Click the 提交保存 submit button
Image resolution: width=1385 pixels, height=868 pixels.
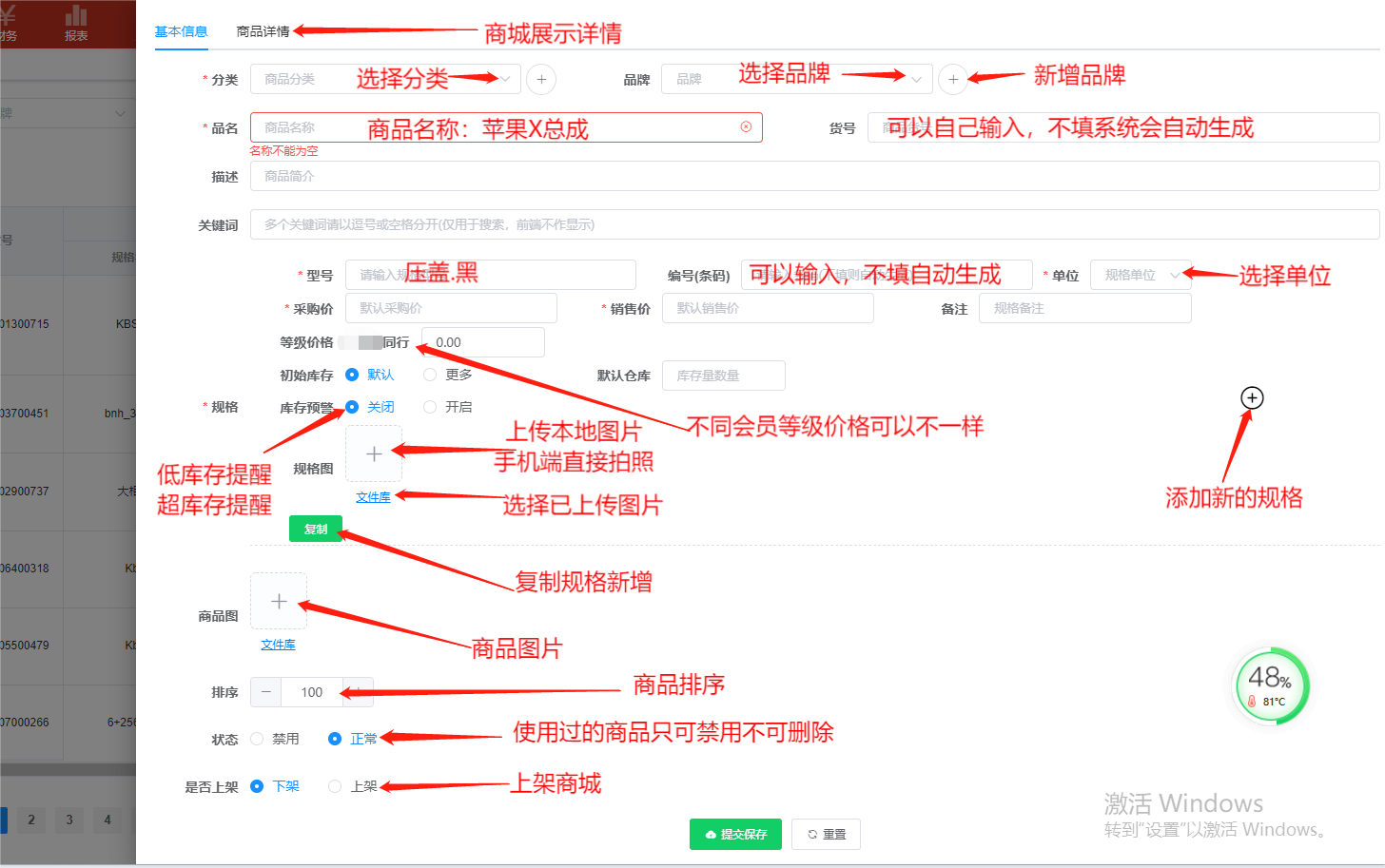[735, 834]
